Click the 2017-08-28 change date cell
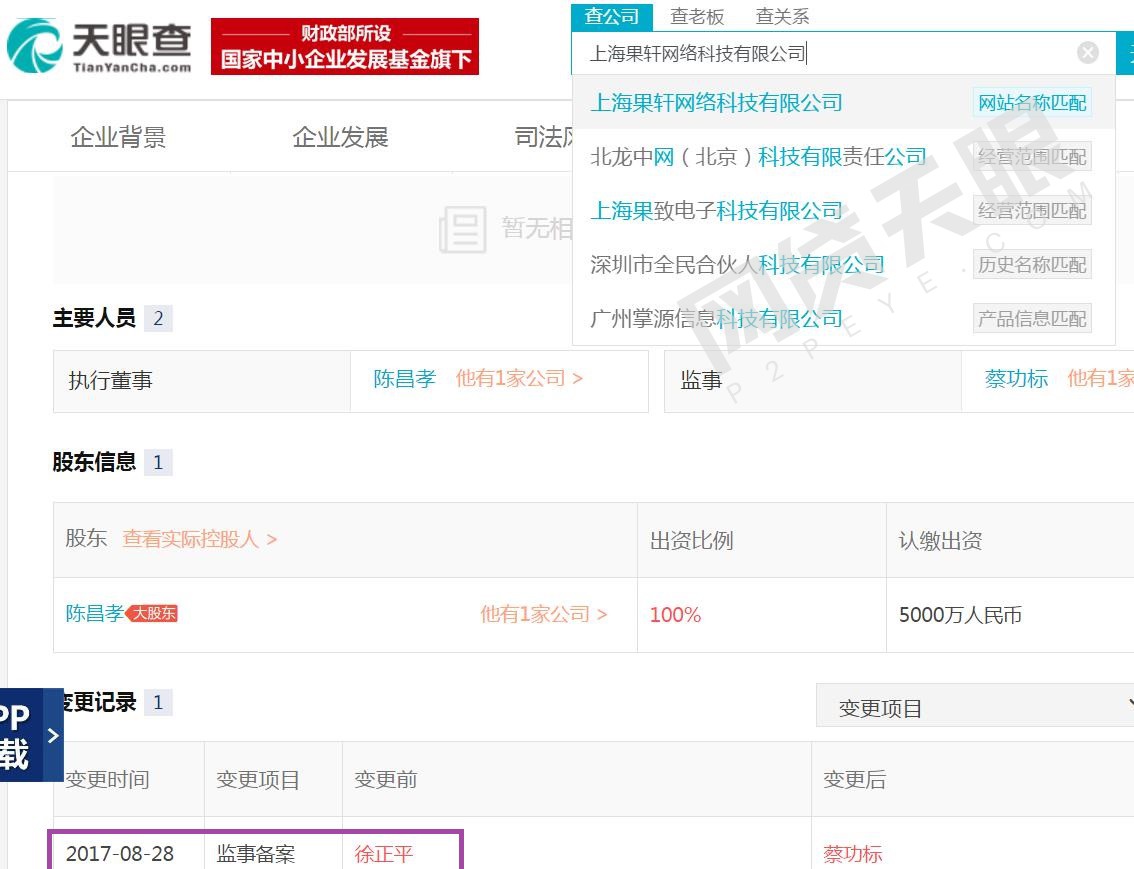Viewport: 1134px width, 869px height. point(120,854)
